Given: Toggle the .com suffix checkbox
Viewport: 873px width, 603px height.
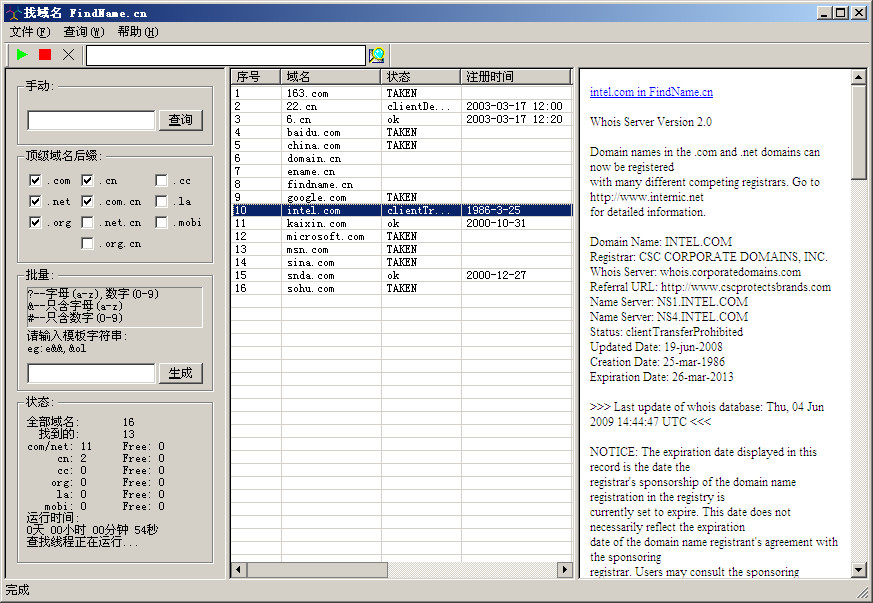Looking at the screenshot, I should click(35, 180).
